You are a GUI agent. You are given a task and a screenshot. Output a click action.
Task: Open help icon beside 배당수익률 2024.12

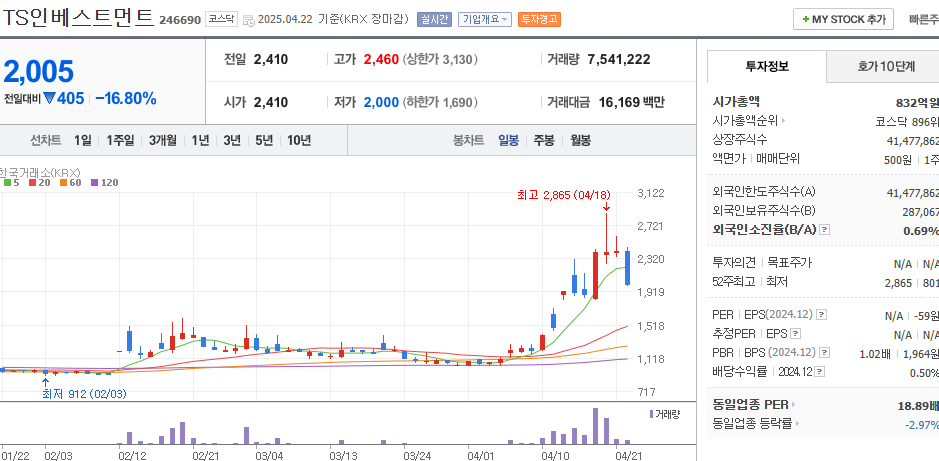click(819, 372)
